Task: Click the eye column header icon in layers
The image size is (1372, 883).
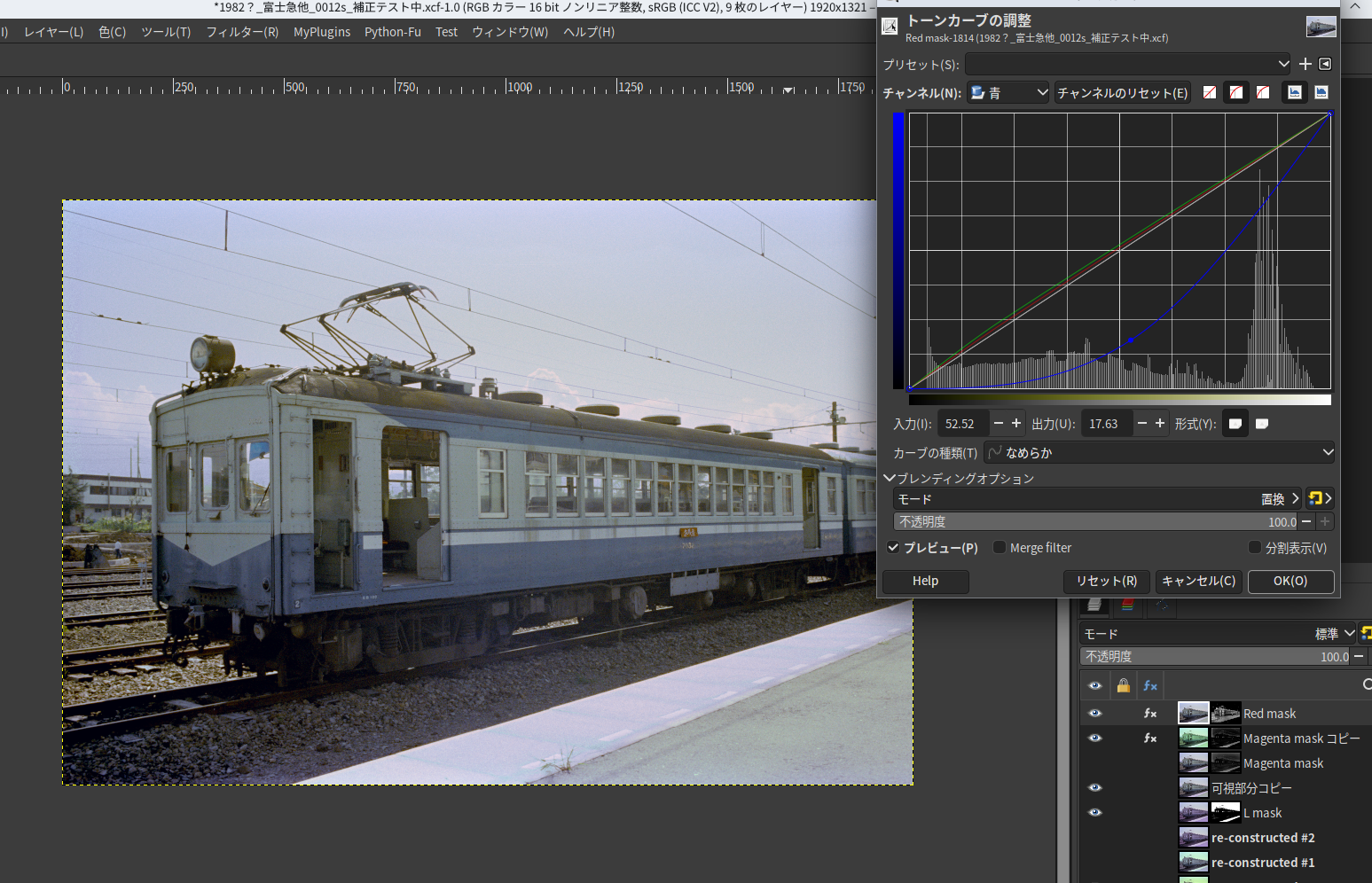Action: click(x=1095, y=685)
